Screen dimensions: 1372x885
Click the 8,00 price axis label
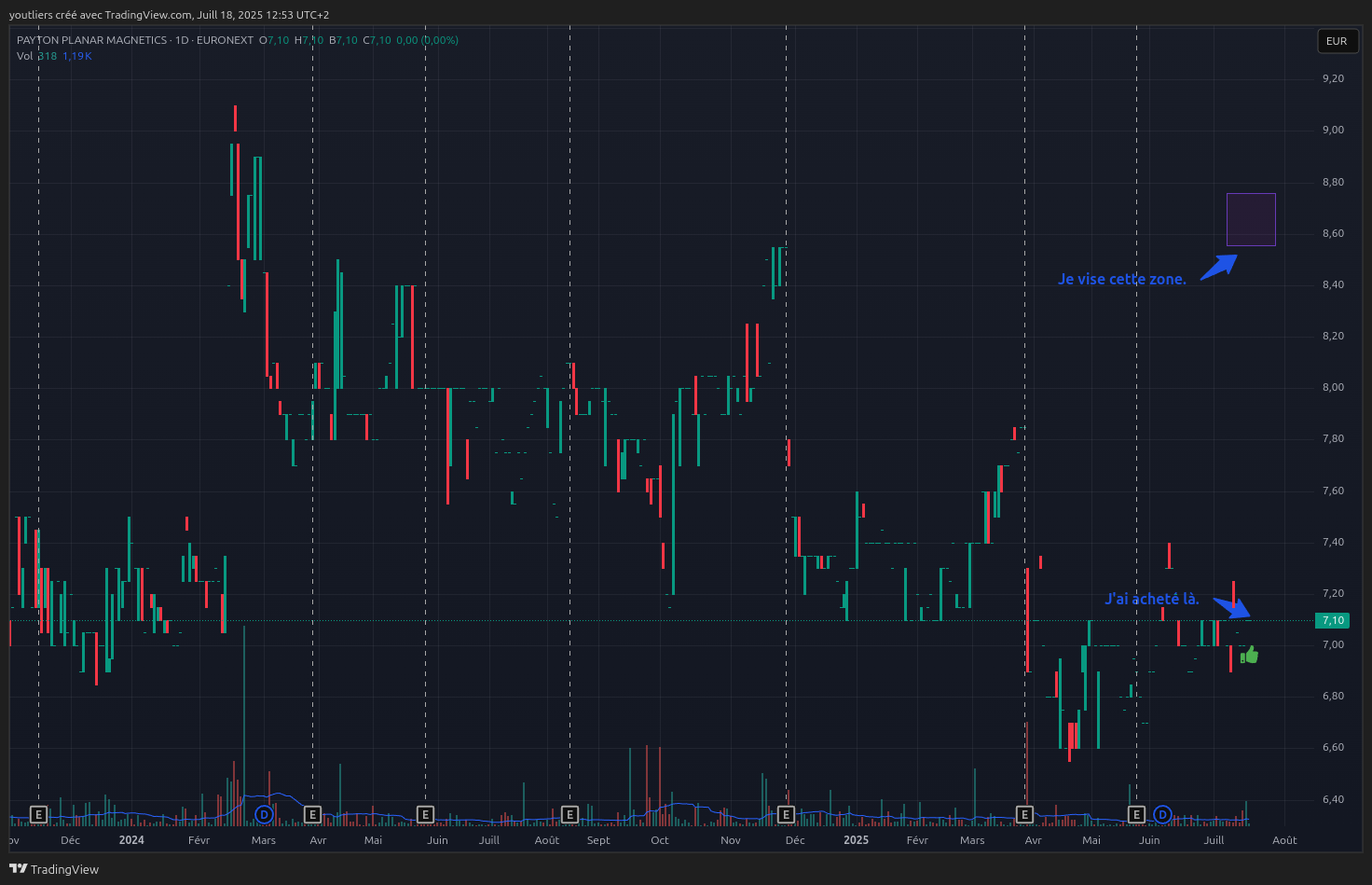point(1333,387)
